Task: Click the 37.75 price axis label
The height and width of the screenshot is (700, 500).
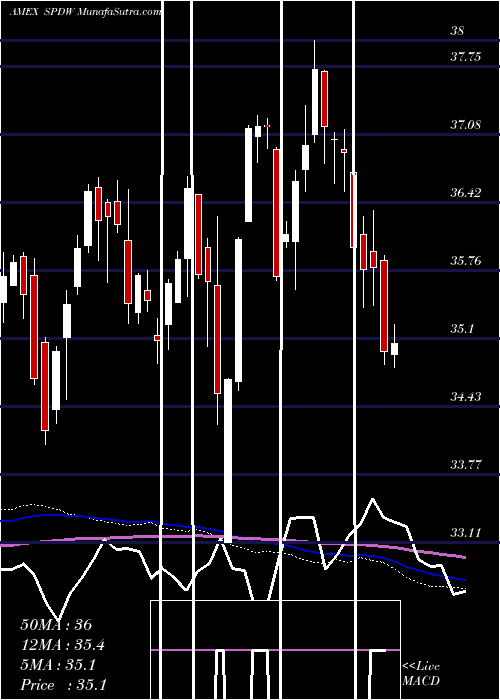Action: click(466, 57)
